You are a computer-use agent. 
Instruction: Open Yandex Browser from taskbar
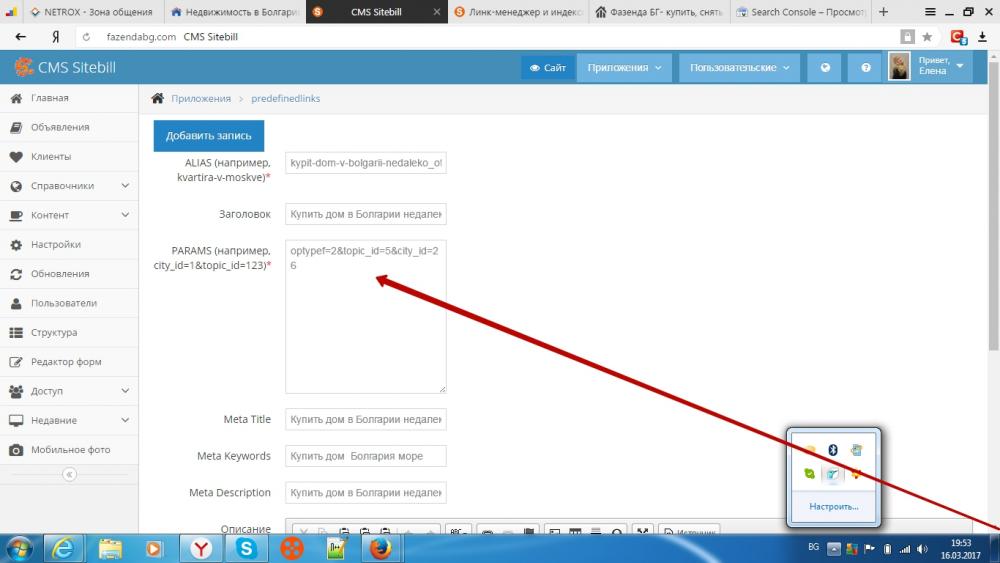[201, 548]
